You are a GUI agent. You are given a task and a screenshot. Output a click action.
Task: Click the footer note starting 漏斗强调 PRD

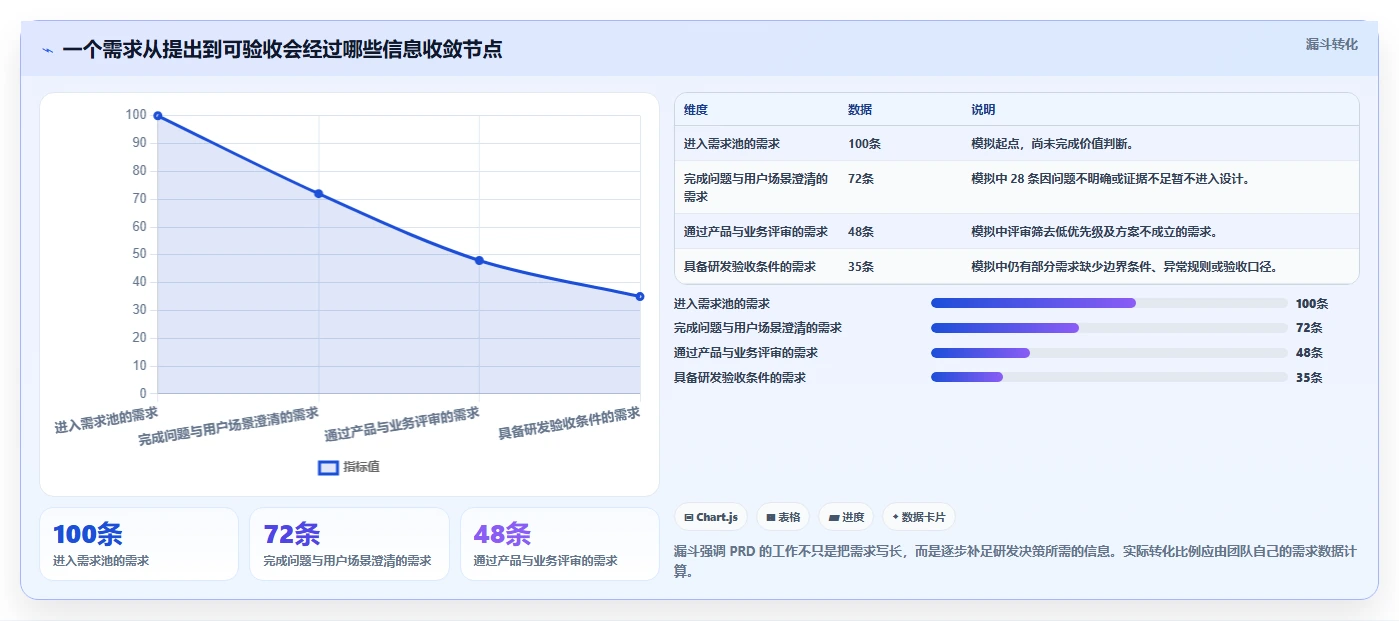(x=1017, y=562)
